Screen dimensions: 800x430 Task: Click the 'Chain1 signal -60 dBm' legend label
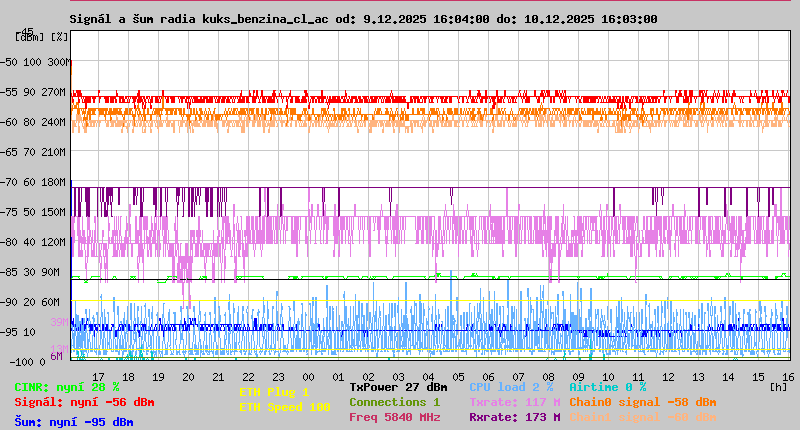643,417
